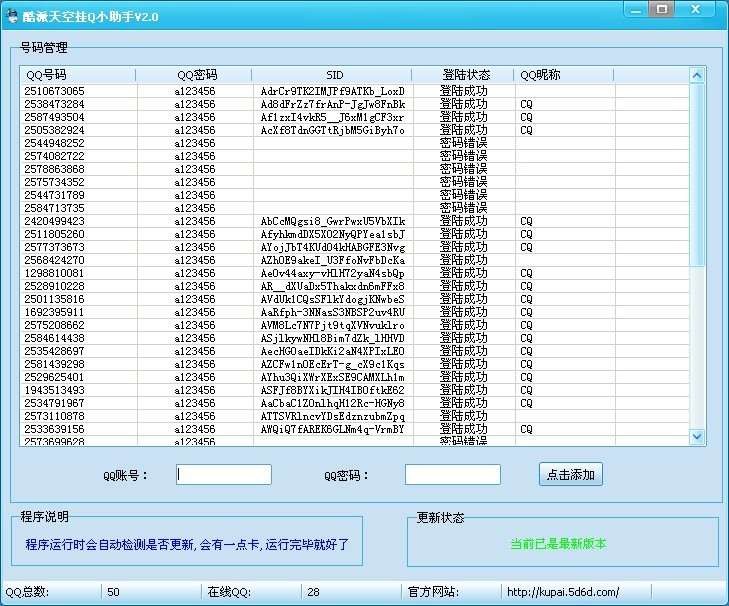Click CQ nickname for 2538473284

pos(526,104)
